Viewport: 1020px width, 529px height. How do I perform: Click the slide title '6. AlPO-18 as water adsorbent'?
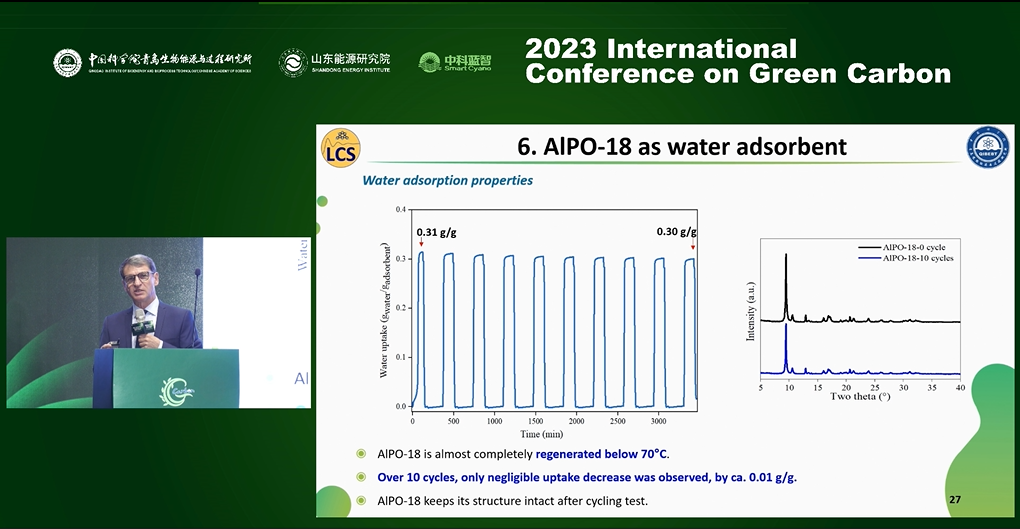682,146
